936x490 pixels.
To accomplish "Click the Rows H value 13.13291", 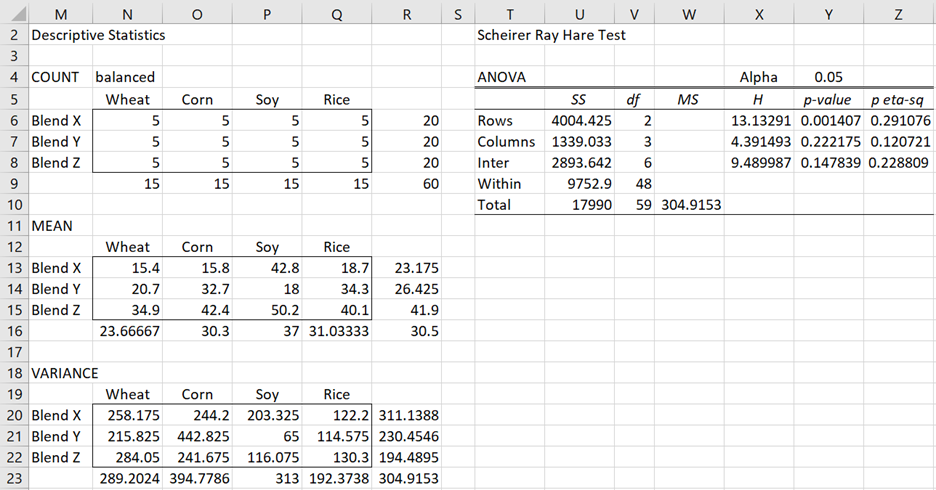I will 759,121.
